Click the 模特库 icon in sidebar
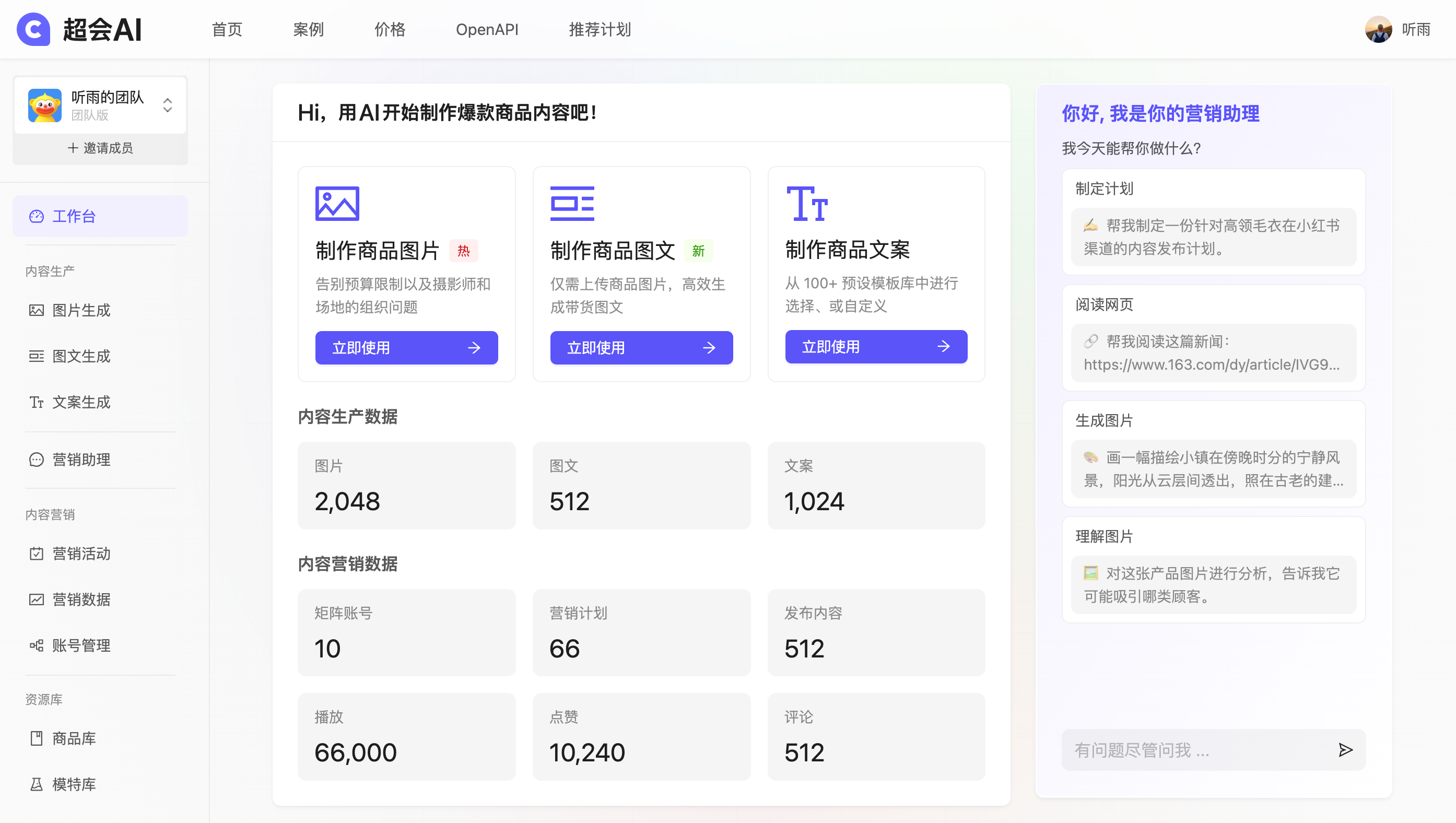 (x=36, y=784)
